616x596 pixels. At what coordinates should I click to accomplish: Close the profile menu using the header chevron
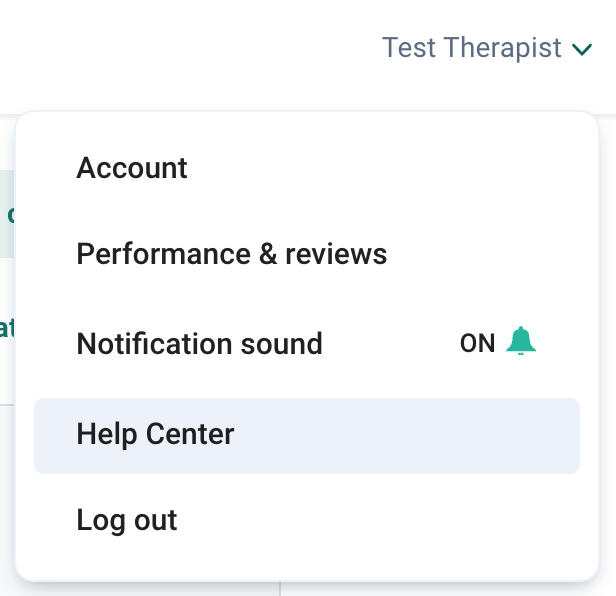point(582,50)
